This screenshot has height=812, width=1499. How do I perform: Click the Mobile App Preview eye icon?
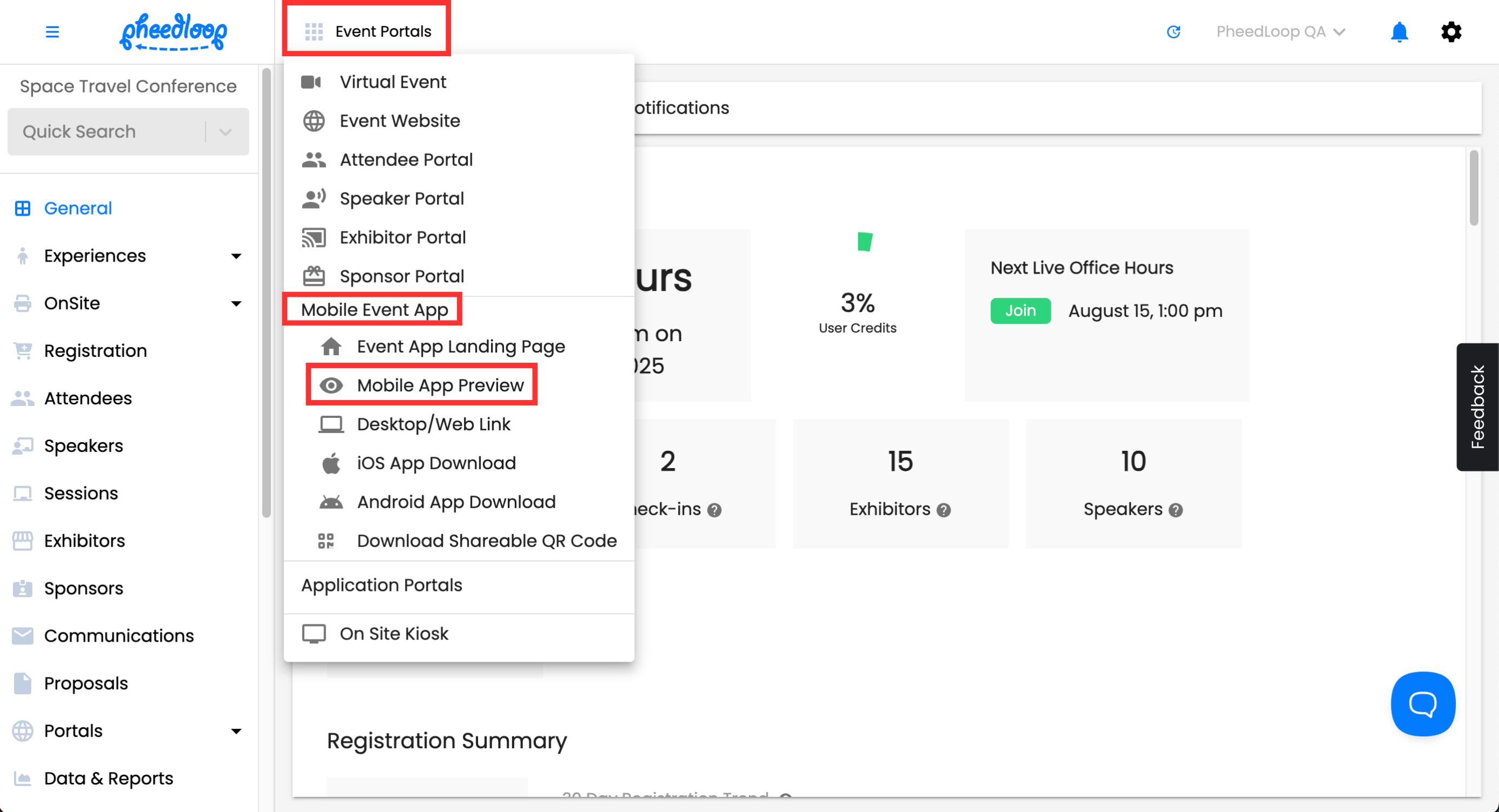331,385
